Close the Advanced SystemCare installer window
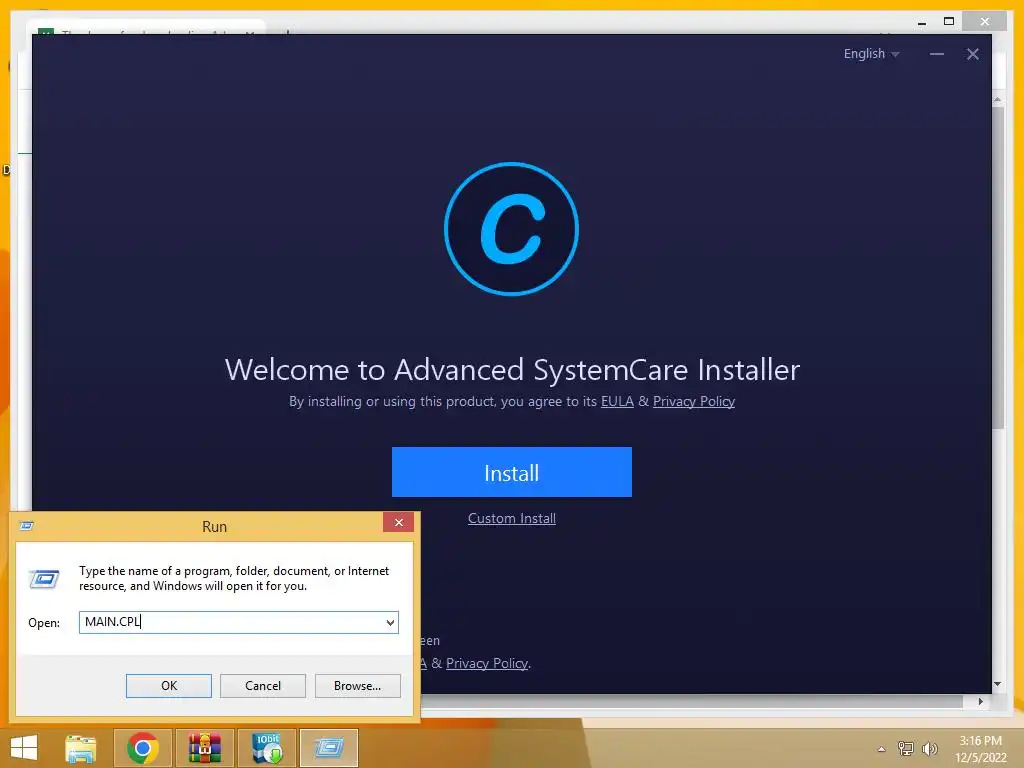1024x768 pixels. click(972, 54)
